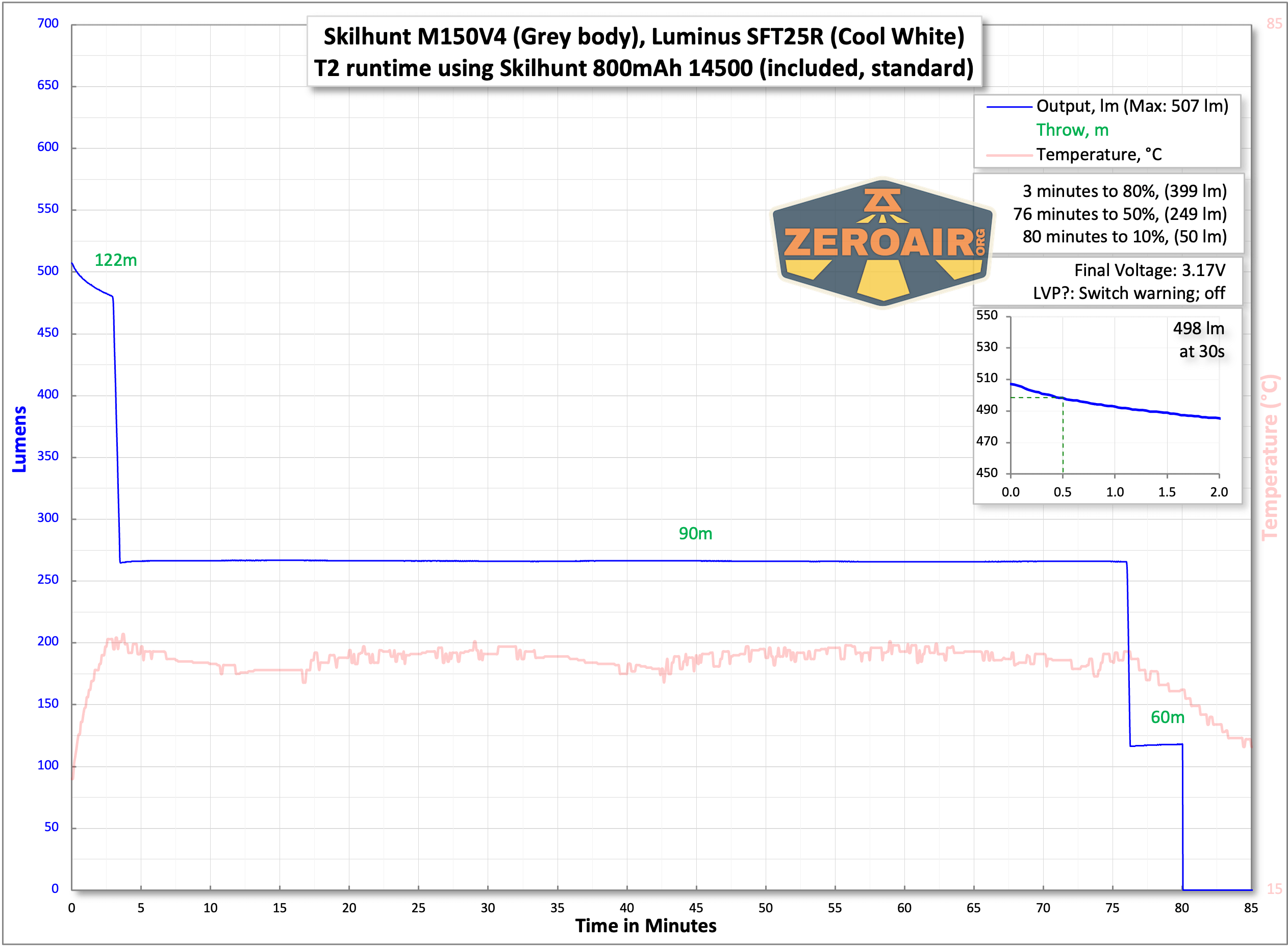Image resolution: width=1288 pixels, height=947 pixels.
Task: Click the Final Voltage: 3.17V text
Action: point(1149,270)
